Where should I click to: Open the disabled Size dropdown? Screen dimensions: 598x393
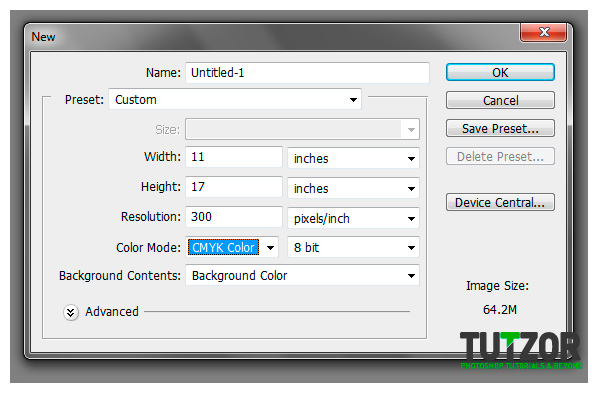click(x=302, y=129)
